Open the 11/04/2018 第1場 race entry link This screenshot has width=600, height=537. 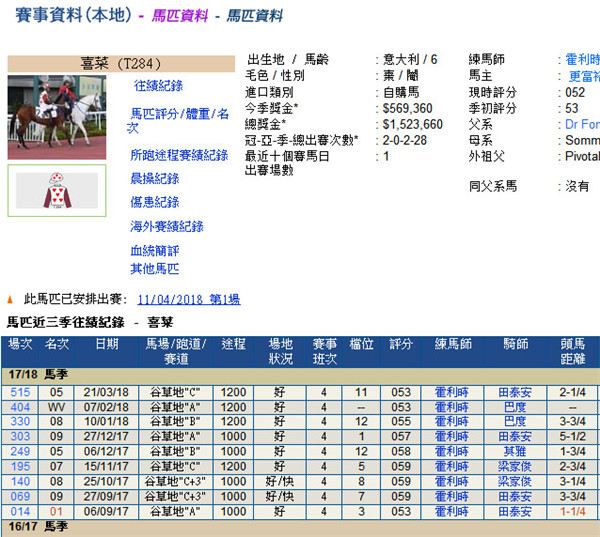point(188,299)
